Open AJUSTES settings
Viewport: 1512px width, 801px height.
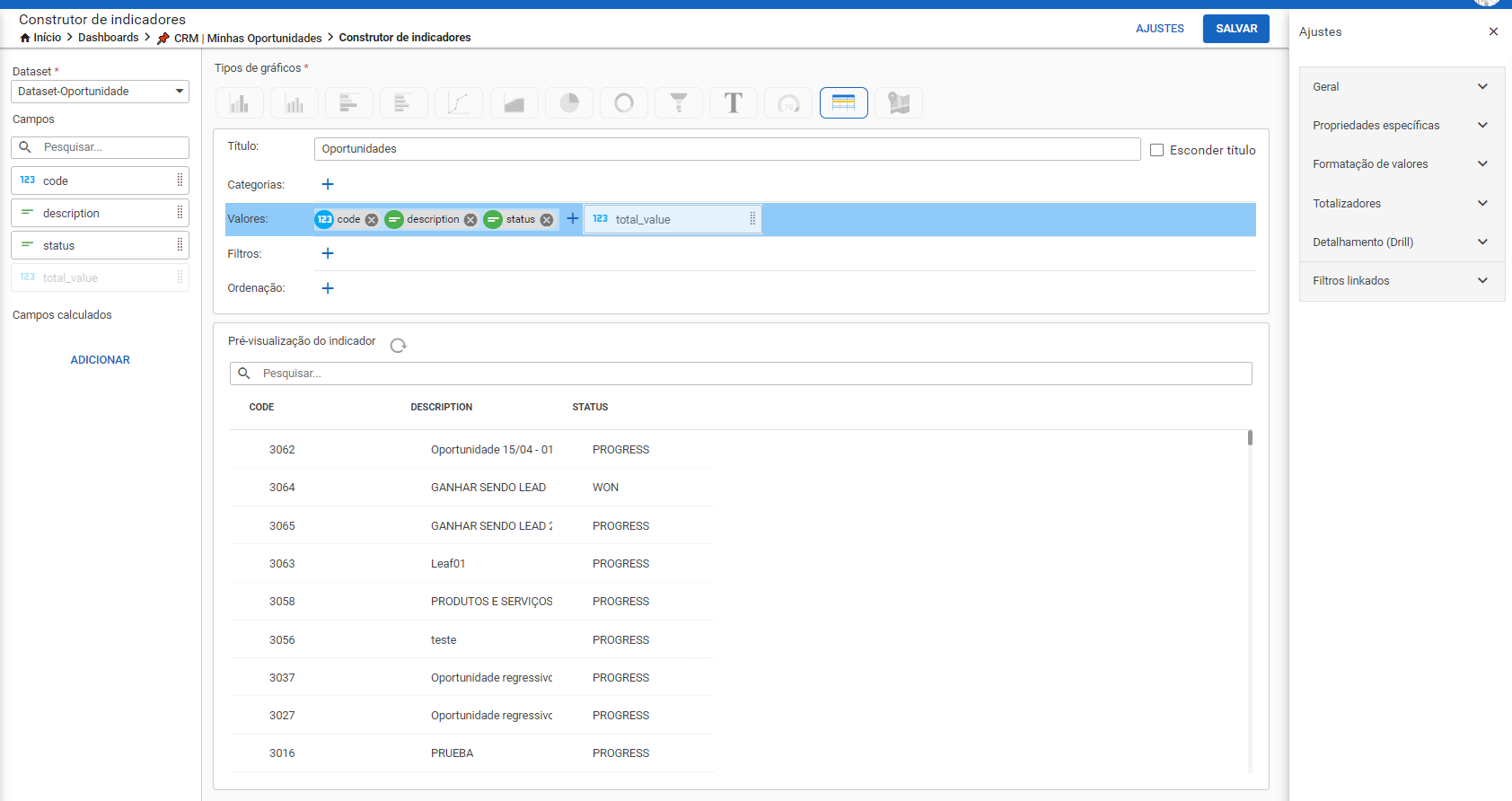coord(1160,29)
